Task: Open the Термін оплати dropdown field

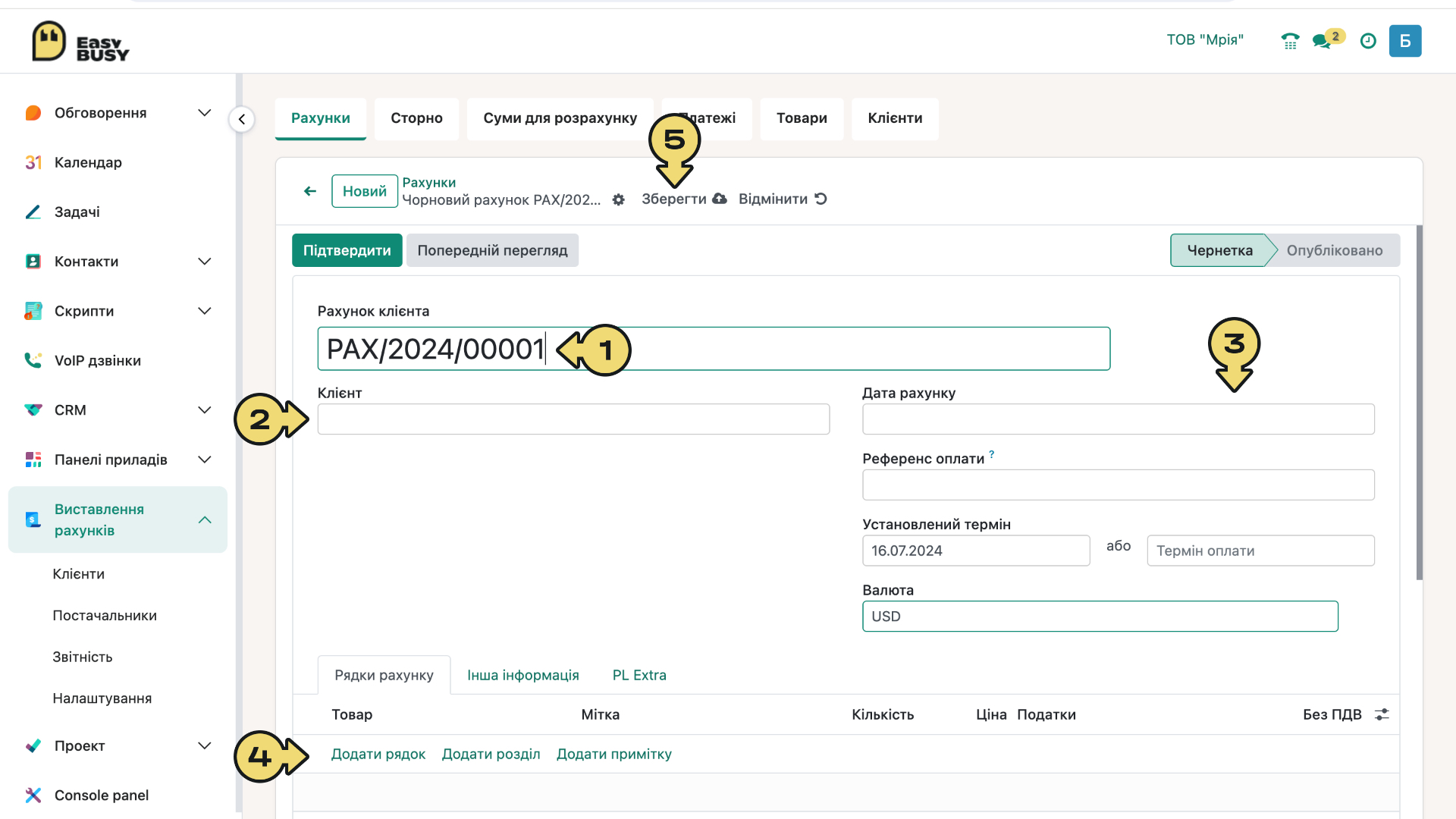Action: point(1260,551)
